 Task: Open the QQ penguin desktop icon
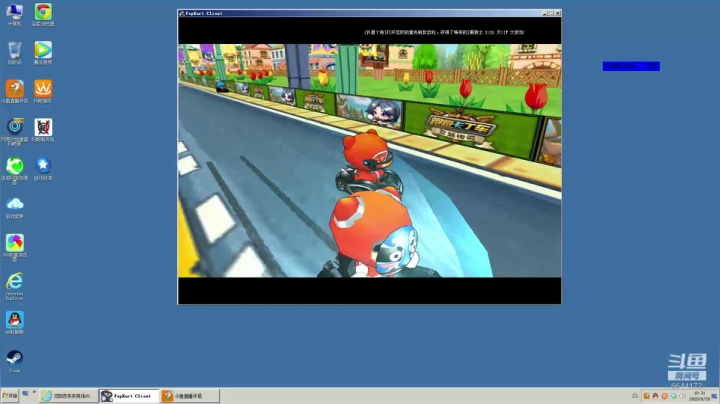[x=15, y=323]
